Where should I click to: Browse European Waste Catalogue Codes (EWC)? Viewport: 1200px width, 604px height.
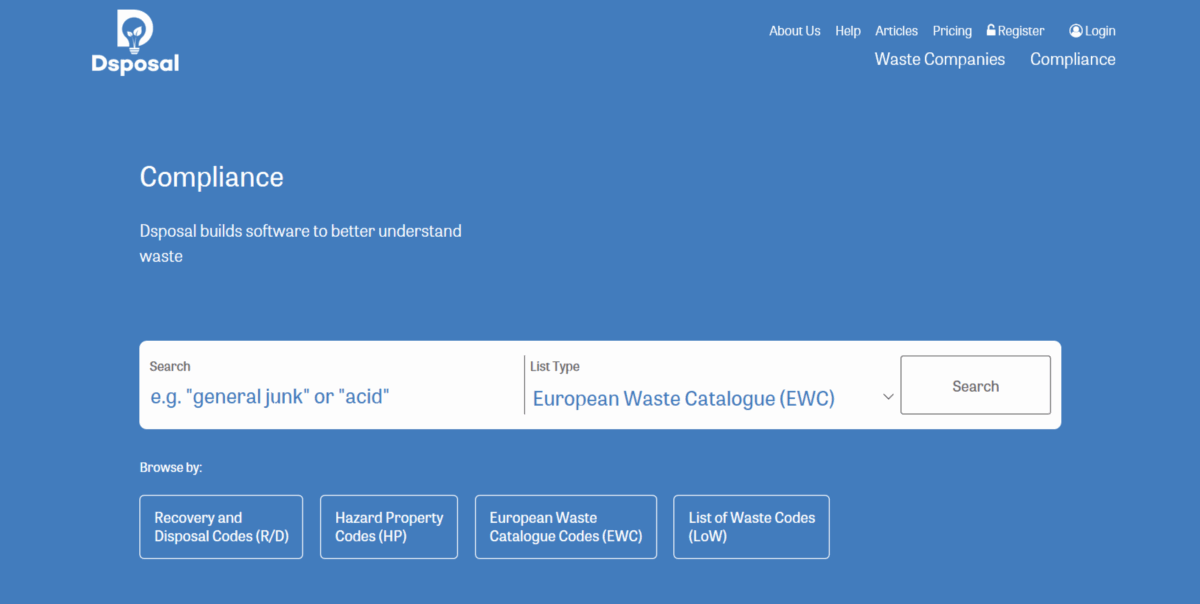coord(565,526)
